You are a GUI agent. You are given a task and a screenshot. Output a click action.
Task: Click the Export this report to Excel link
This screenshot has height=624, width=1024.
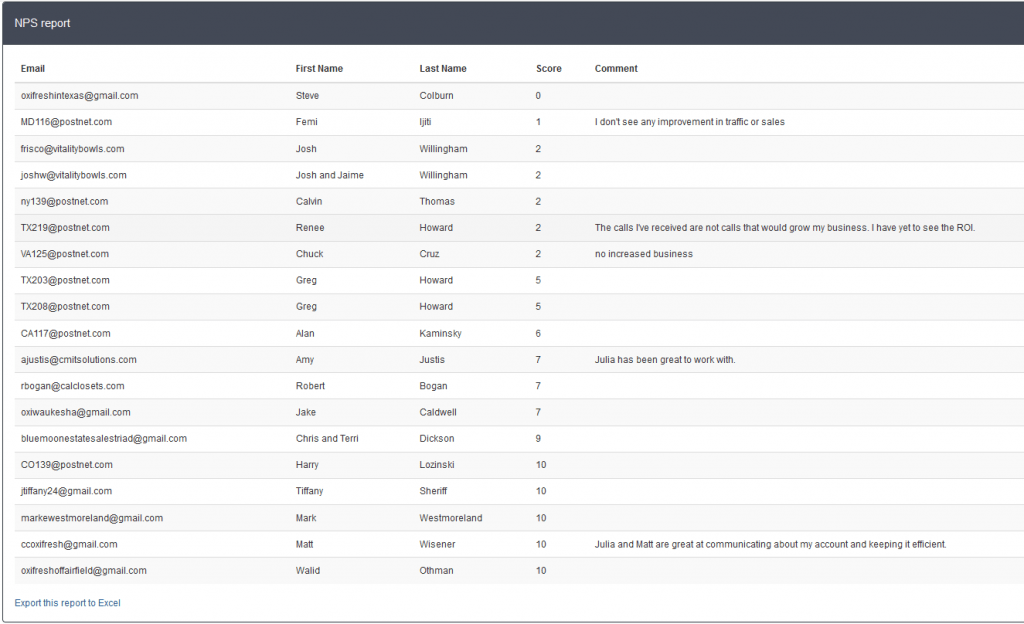(x=67, y=603)
